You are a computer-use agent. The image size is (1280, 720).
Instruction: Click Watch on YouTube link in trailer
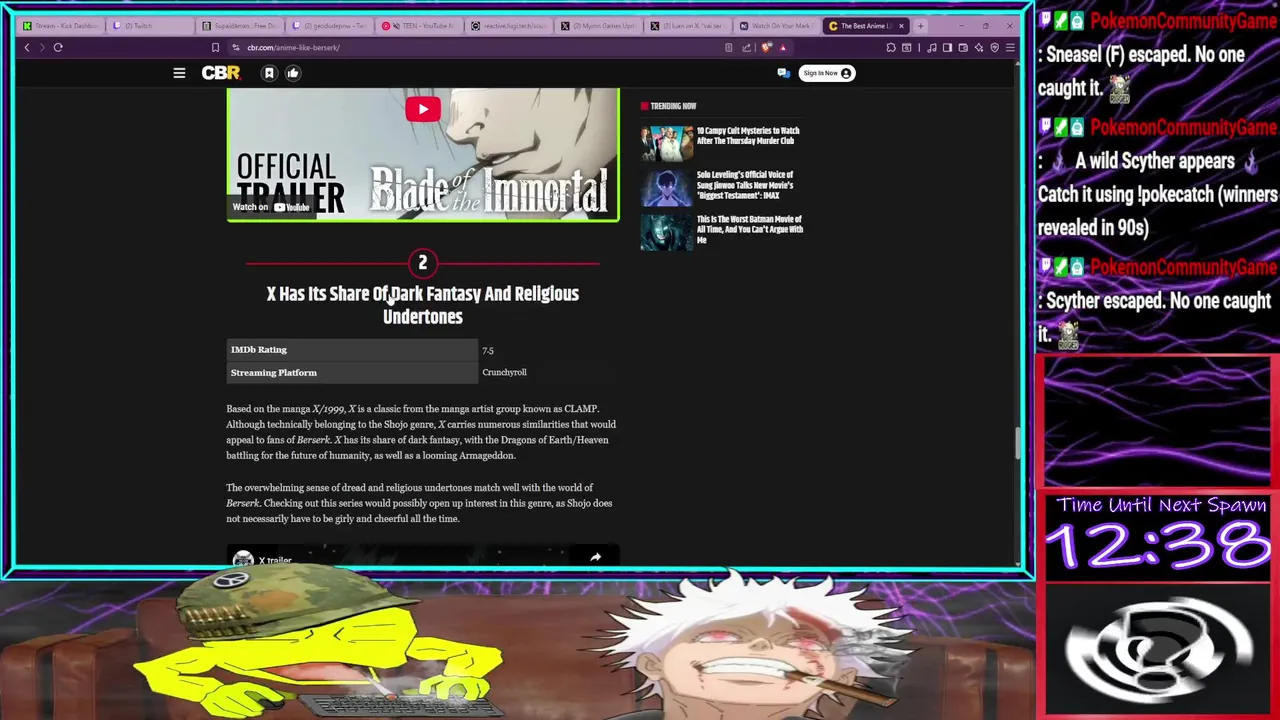(272, 207)
